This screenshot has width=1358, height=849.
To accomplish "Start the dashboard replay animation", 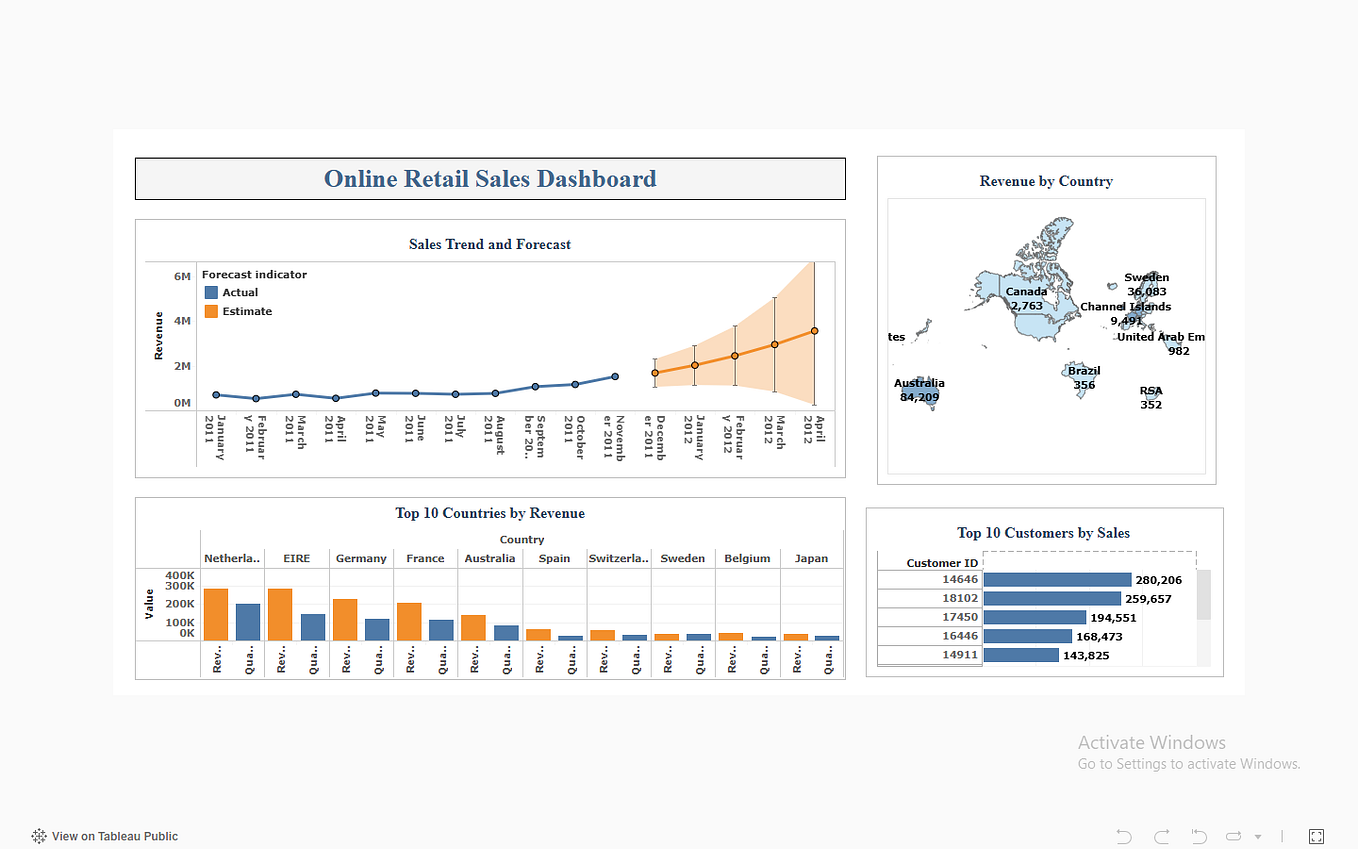I will [1231, 836].
